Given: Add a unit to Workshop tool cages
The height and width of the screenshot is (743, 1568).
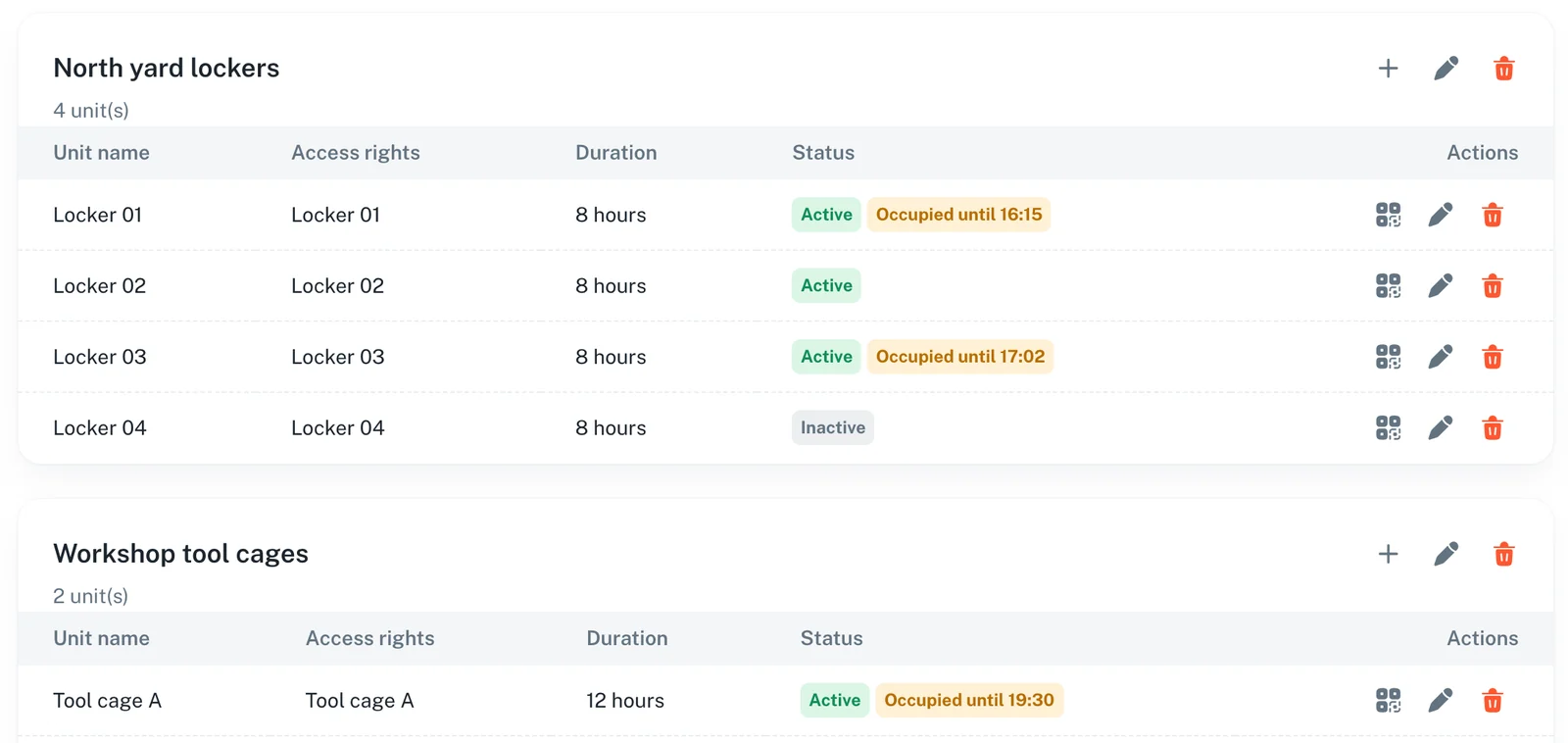Looking at the screenshot, I should coord(1388,554).
